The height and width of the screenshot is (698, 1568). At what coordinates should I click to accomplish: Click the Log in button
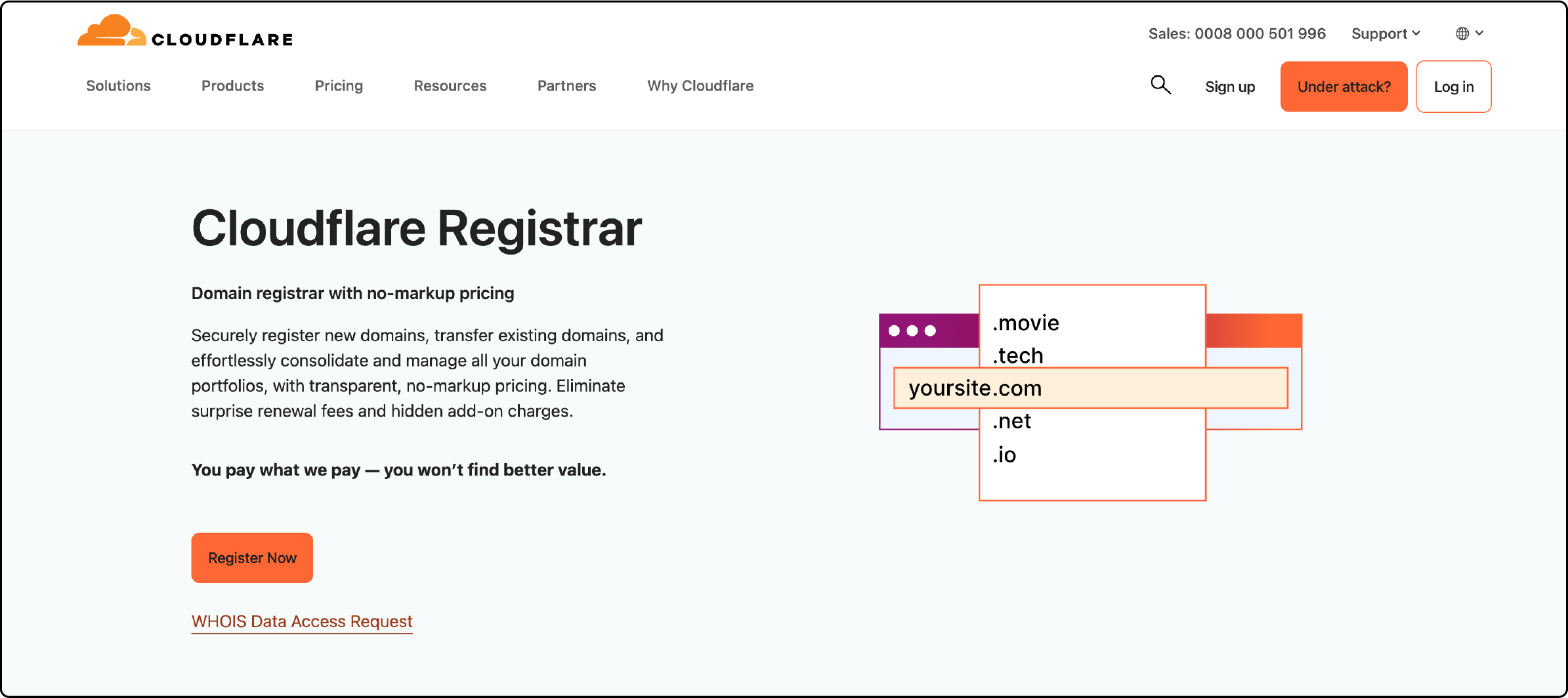click(x=1454, y=87)
